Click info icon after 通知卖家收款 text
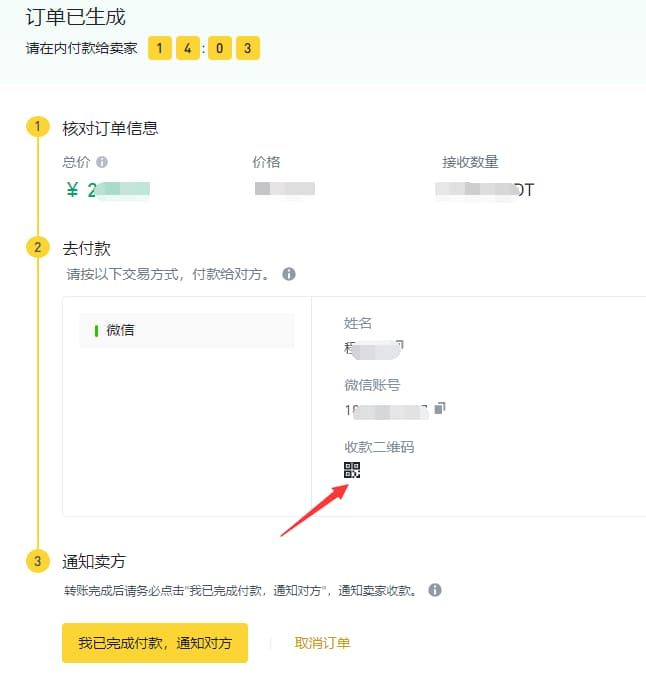The image size is (646, 683). (435, 590)
